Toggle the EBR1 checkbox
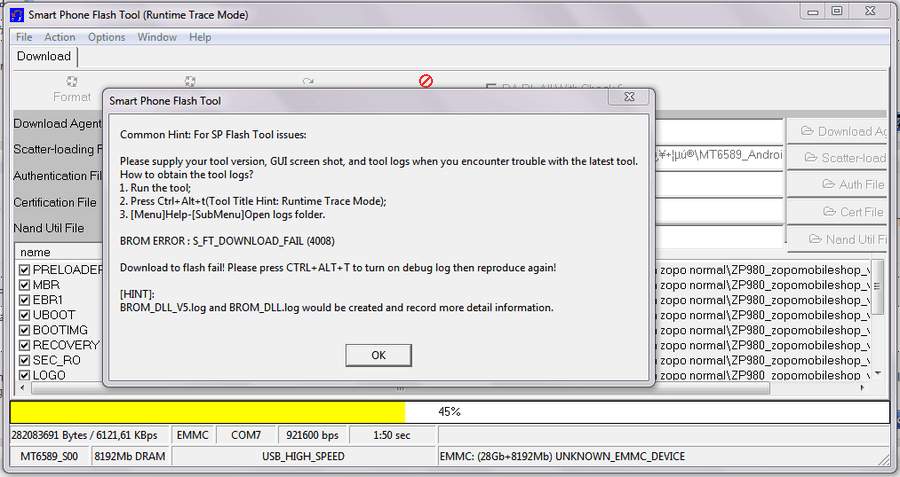The width and height of the screenshot is (900, 477). tap(25, 300)
